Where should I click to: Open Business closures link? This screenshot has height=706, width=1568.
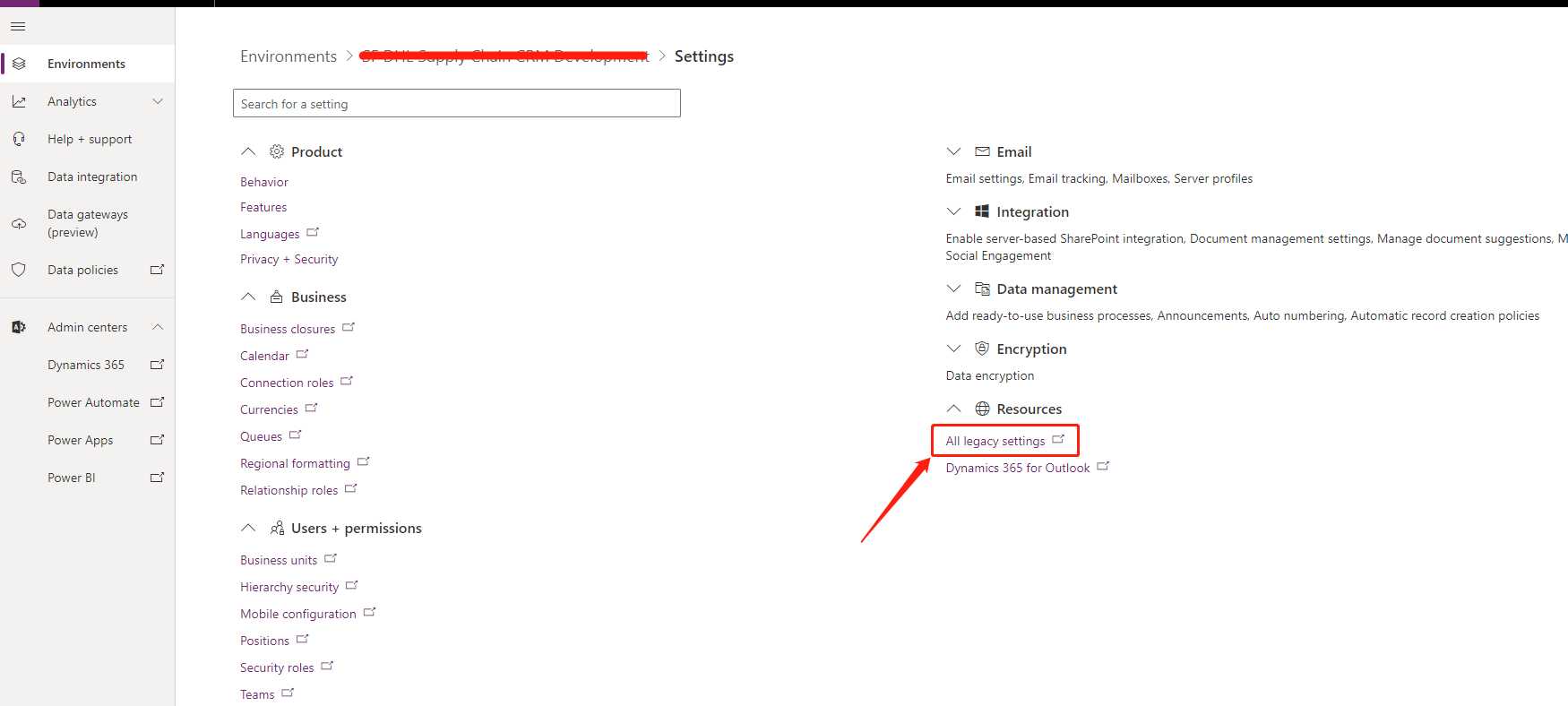pos(288,329)
